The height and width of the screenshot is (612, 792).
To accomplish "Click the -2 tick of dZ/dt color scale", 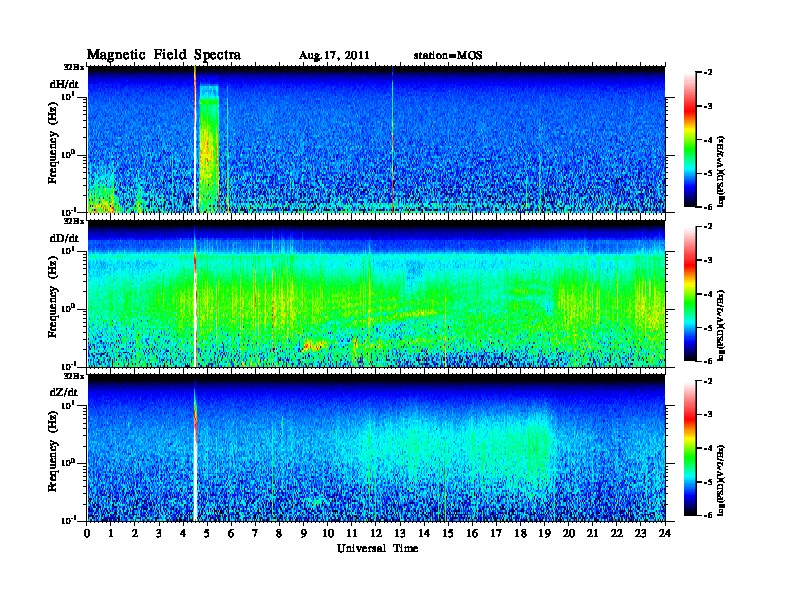I will [708, 381].
